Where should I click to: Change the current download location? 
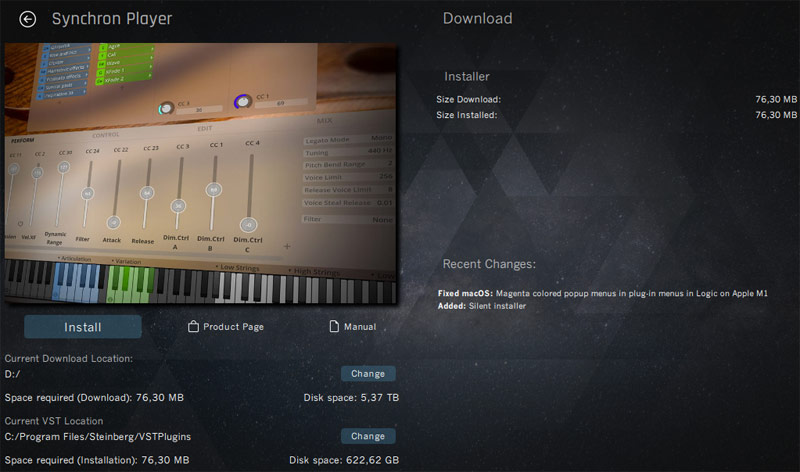point(368,374)
